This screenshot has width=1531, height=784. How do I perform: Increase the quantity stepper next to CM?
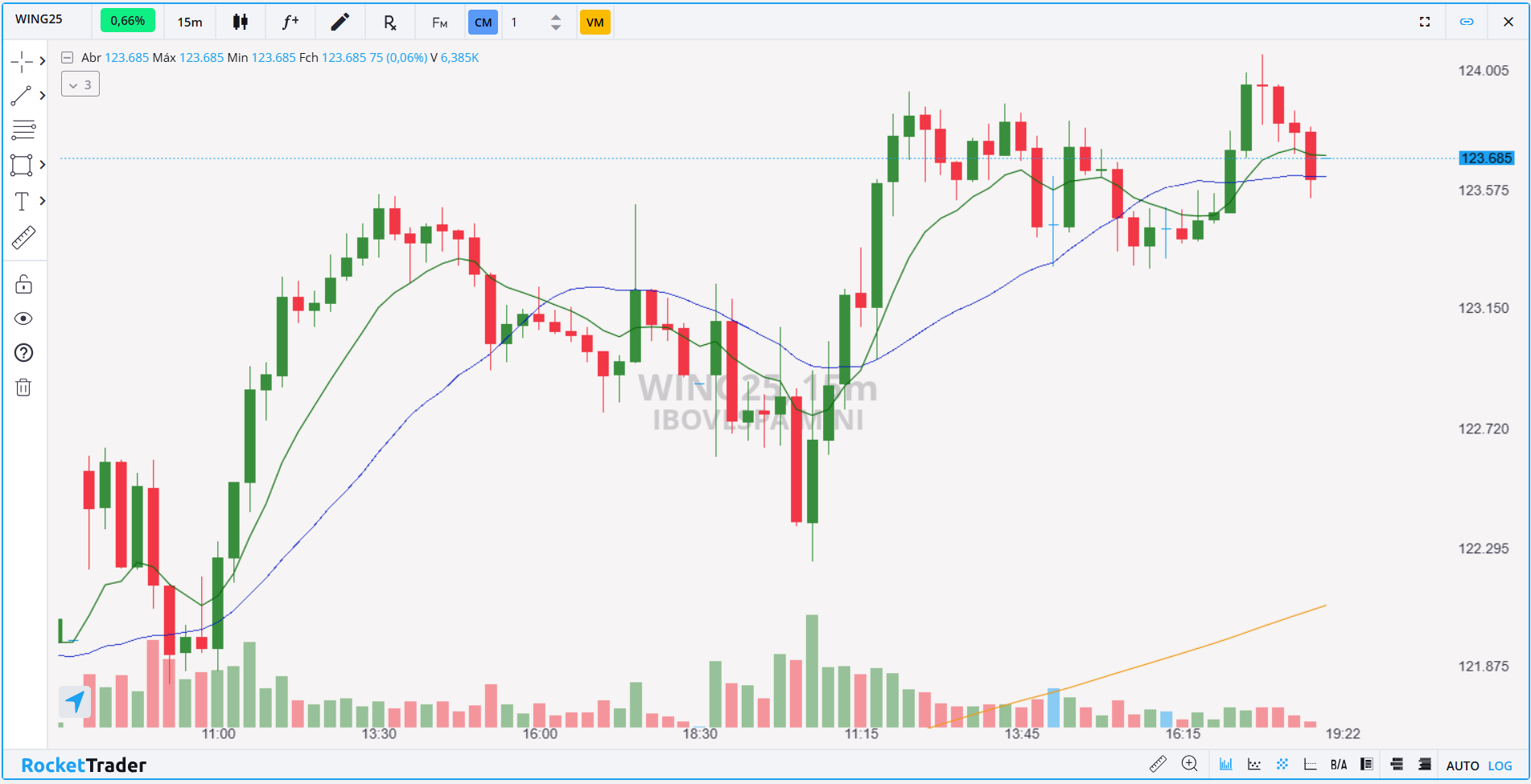556,17
